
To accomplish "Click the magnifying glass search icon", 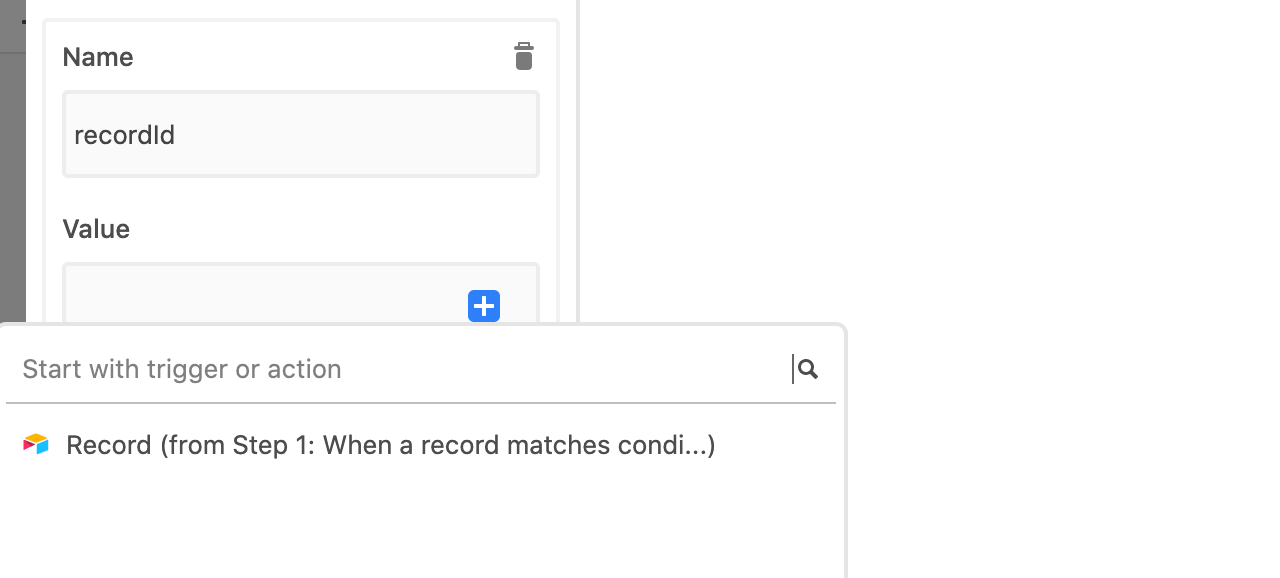I will (808, 369).
